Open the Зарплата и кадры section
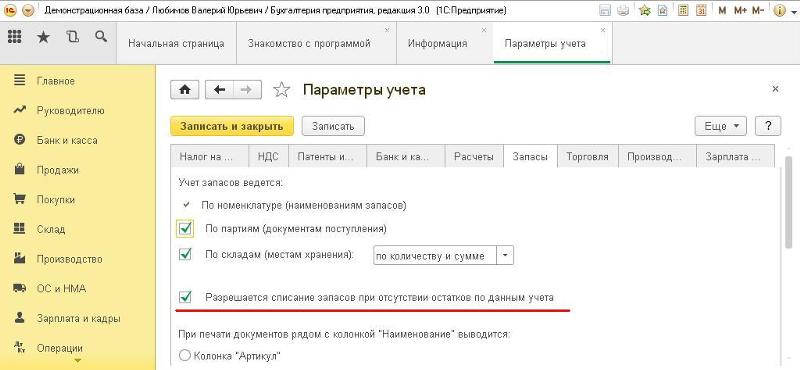800x370 pixels. coord(79,318)
